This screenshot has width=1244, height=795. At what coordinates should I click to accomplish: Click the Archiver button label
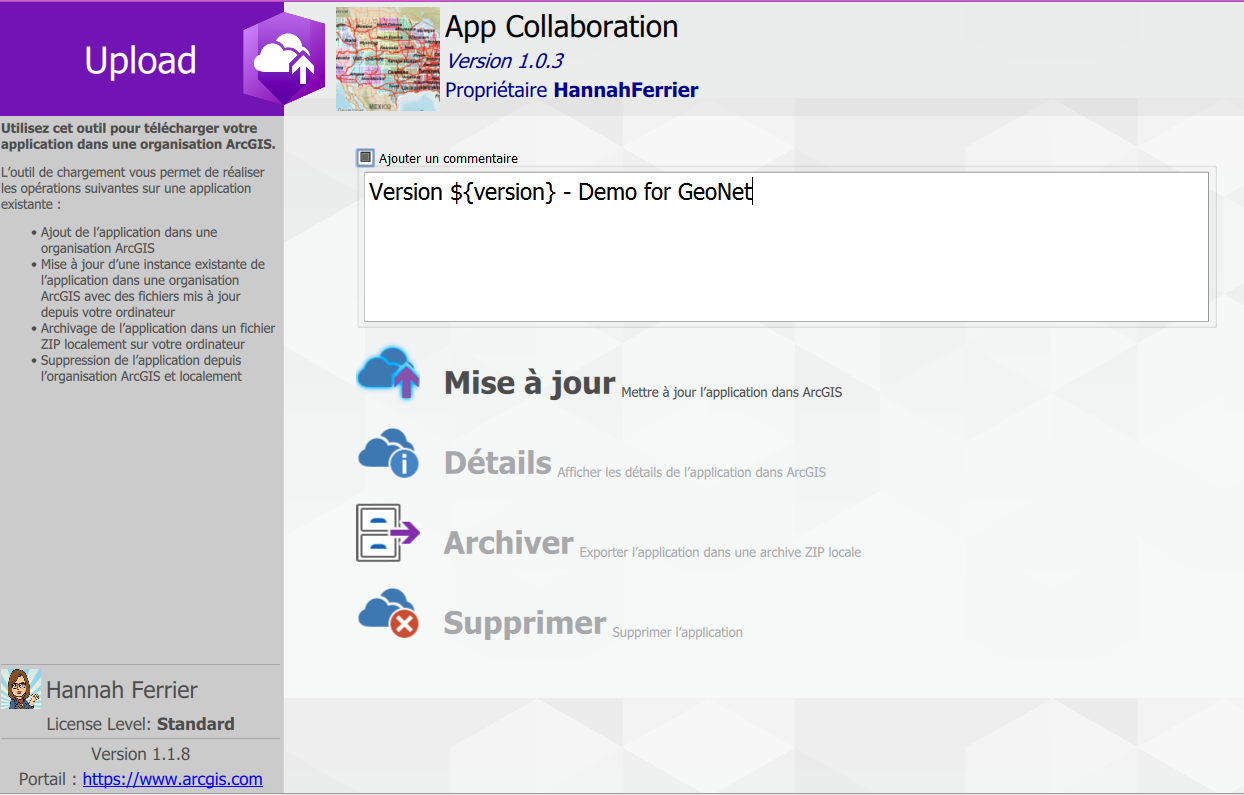coord(509,542)
